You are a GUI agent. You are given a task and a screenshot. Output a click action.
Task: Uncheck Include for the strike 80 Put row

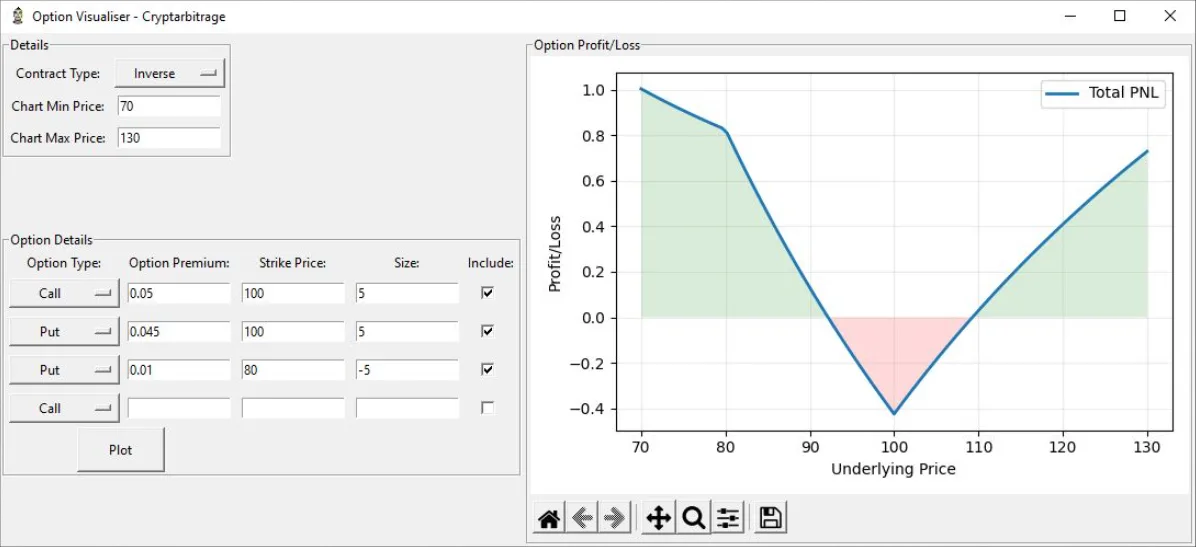pos(487,369)
